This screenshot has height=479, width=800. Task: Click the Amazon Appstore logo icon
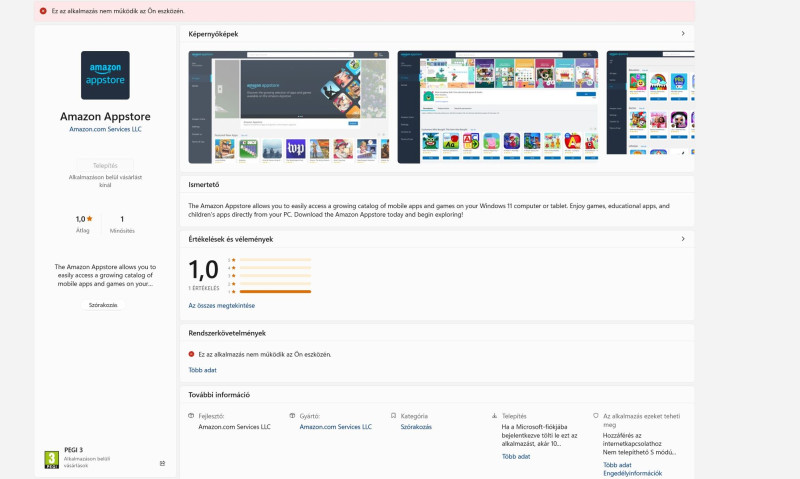pyautogui.click(x=105, y=75)
